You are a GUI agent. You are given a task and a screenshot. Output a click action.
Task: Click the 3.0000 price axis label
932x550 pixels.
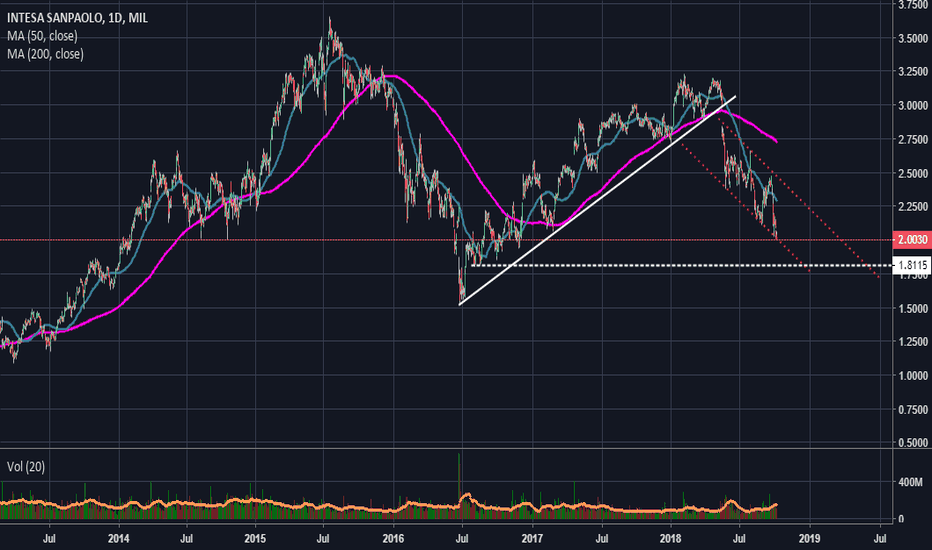pyautogui.click(x=913, y=105)
